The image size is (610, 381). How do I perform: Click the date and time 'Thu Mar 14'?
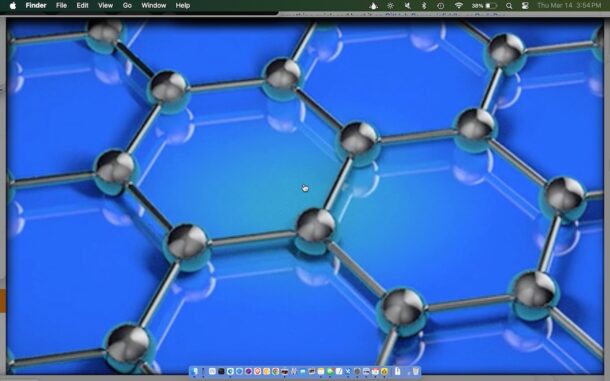(x=569, y=5)
